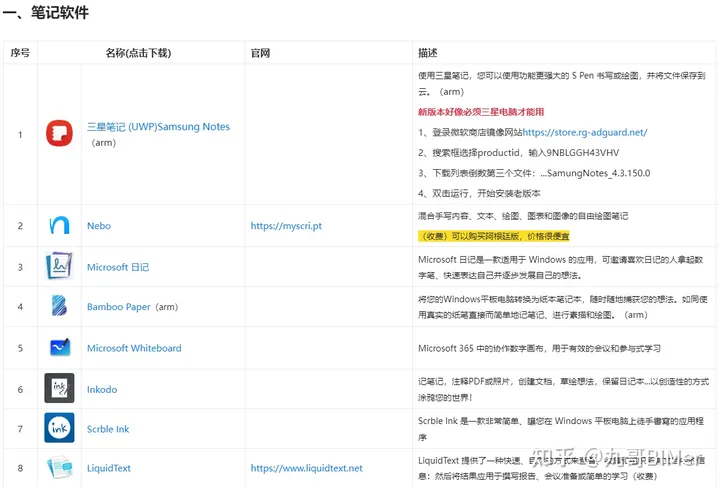Click the (arm) label under Samsung Notes
The height and width of the screenshot is (487, 720).
tap(103, 143)
